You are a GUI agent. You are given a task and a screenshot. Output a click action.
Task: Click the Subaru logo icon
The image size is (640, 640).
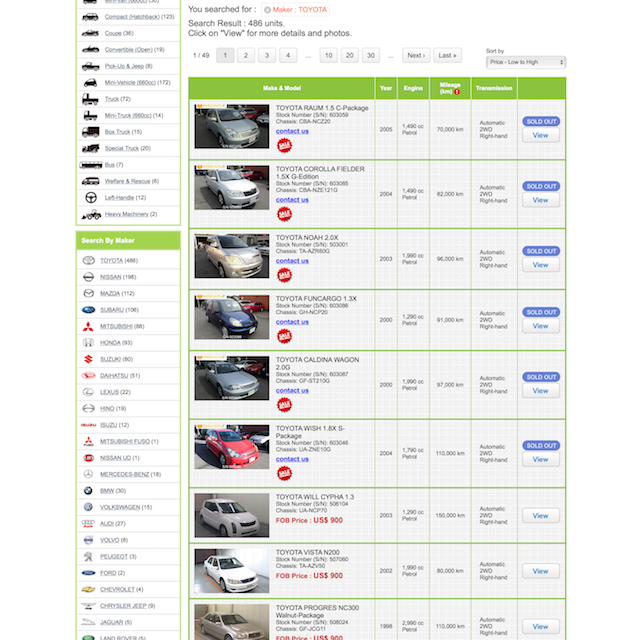[x=89, y=310]
